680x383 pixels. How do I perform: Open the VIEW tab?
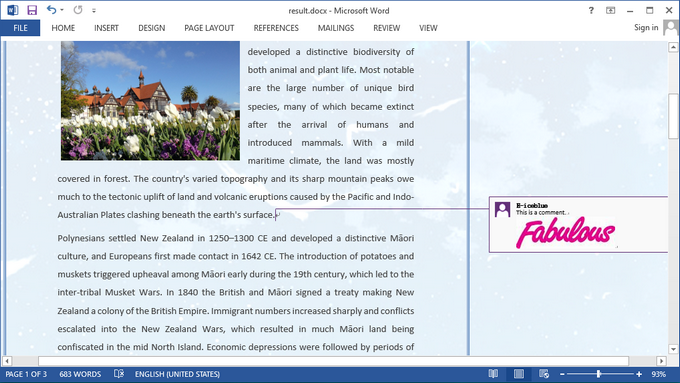(428, 28)
